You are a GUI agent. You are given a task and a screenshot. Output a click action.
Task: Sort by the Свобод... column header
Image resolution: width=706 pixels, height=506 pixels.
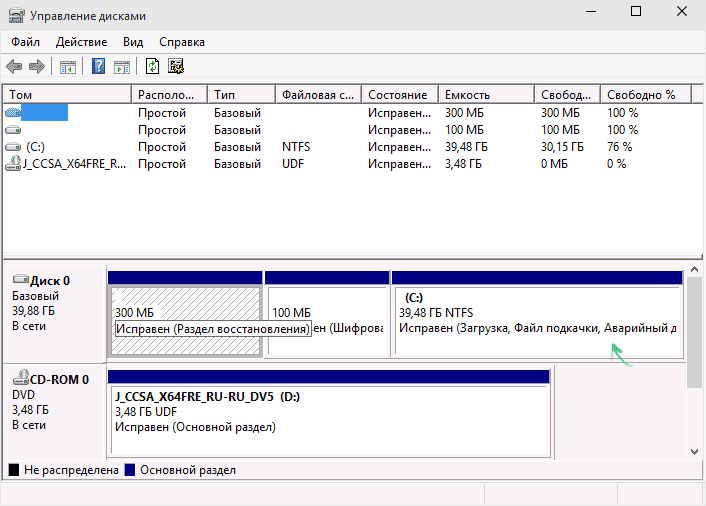(x=568, y=95)
